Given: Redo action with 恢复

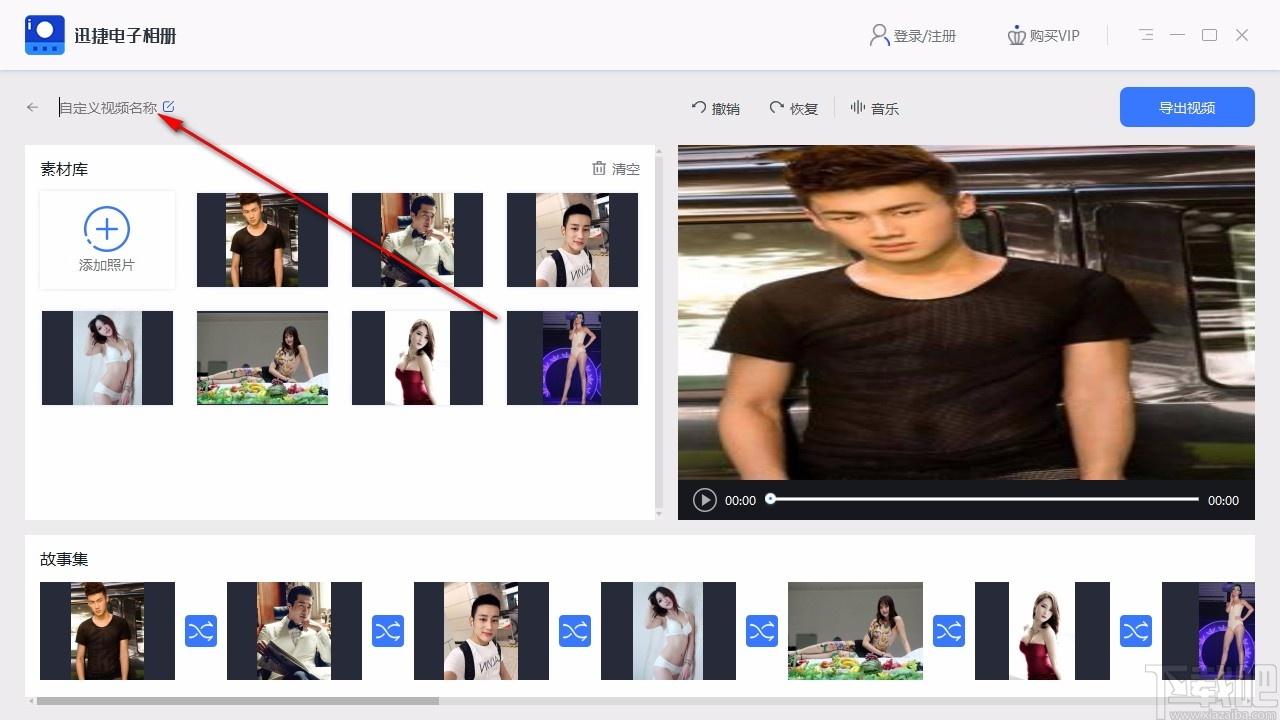Looking at the screenshot, I should click(794, 108).
